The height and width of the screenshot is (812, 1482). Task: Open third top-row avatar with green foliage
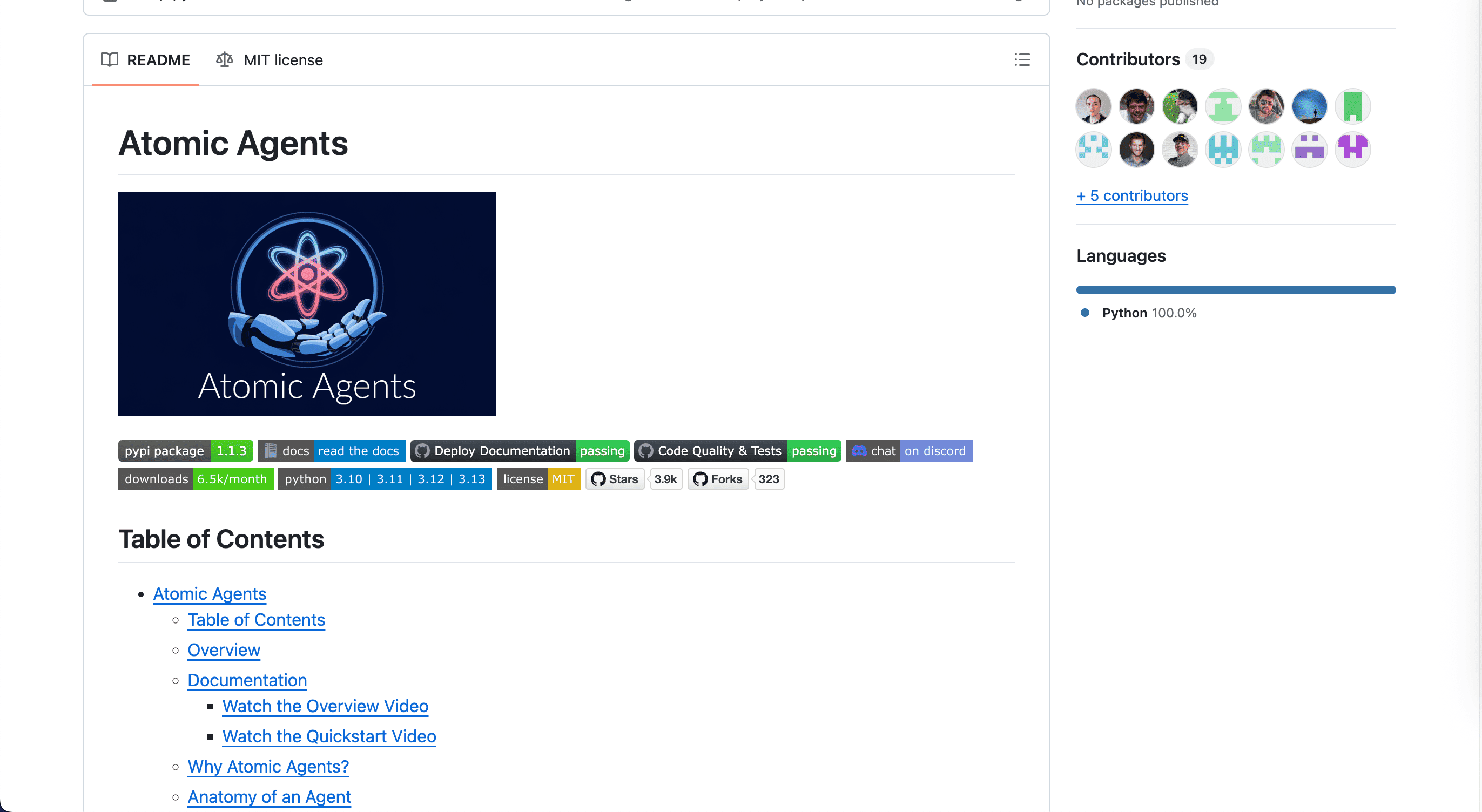coord(1180,106)
